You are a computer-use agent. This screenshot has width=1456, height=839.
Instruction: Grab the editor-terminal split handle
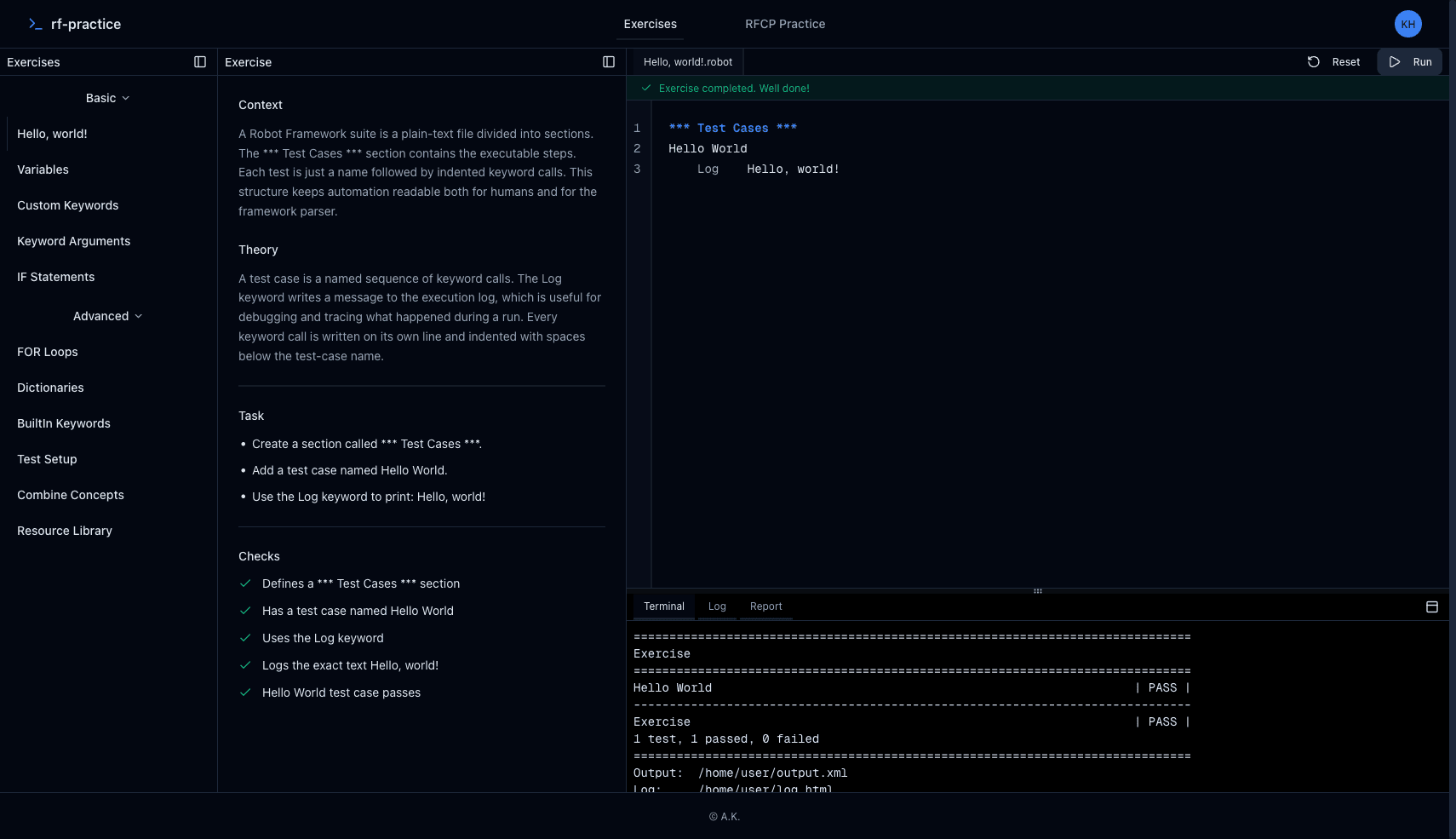tap(1038, 590)
